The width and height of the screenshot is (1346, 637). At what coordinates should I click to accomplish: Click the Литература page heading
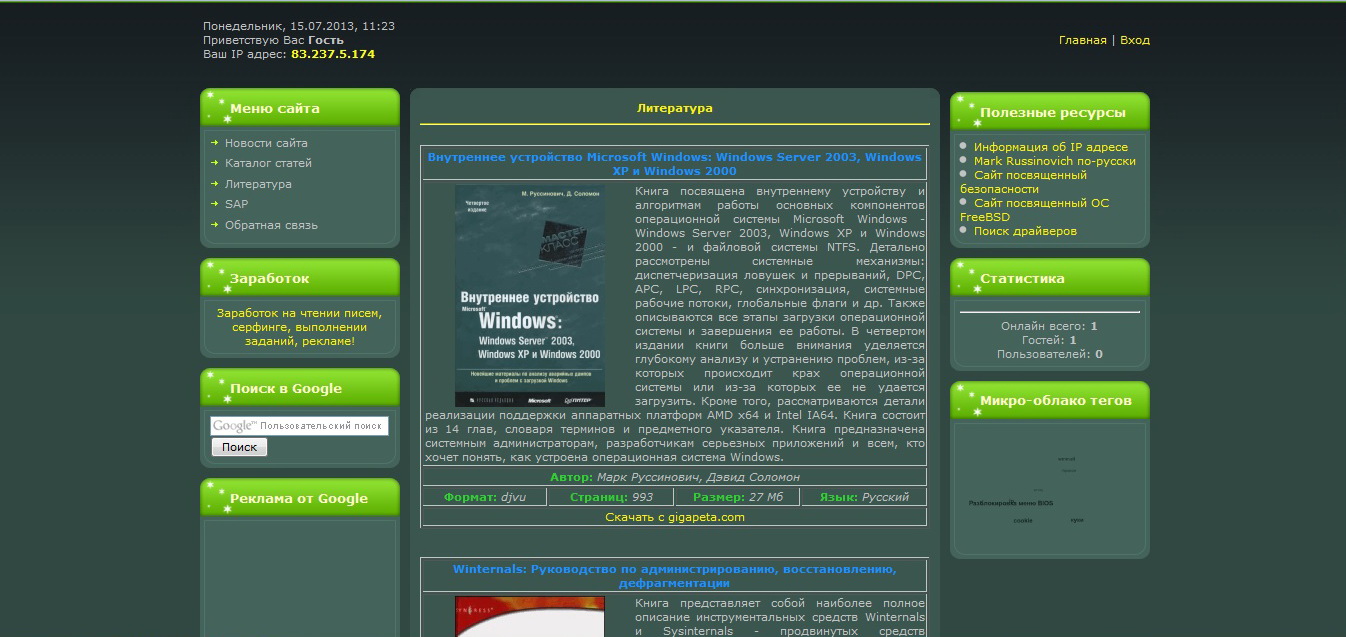pyautogui.click(x=674, y=108)
